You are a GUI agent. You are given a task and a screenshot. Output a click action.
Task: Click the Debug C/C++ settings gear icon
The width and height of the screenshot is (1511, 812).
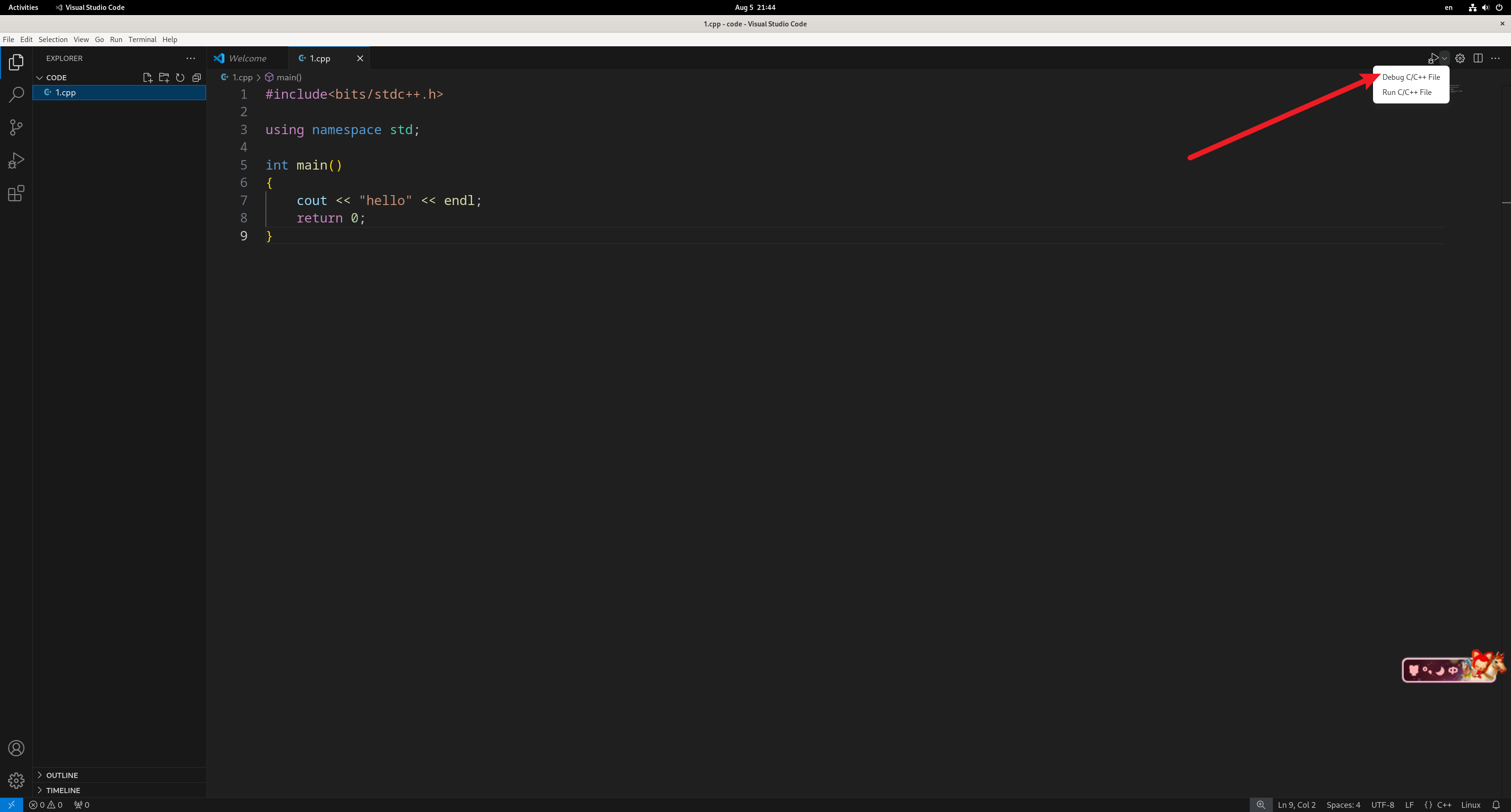point(1460,58)
